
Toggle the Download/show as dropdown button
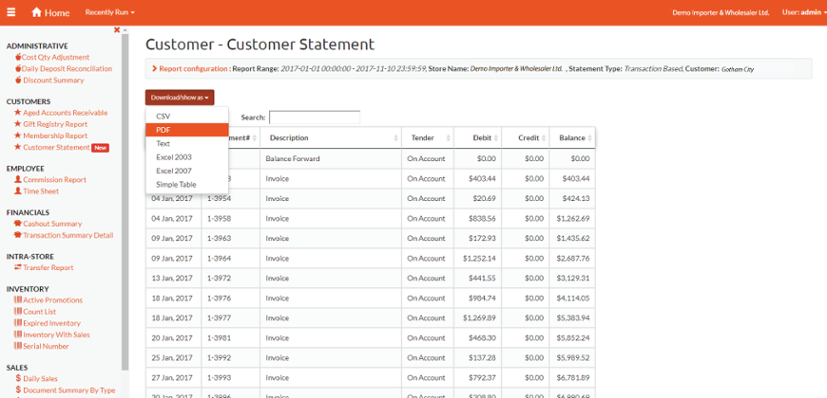point(180,98)
